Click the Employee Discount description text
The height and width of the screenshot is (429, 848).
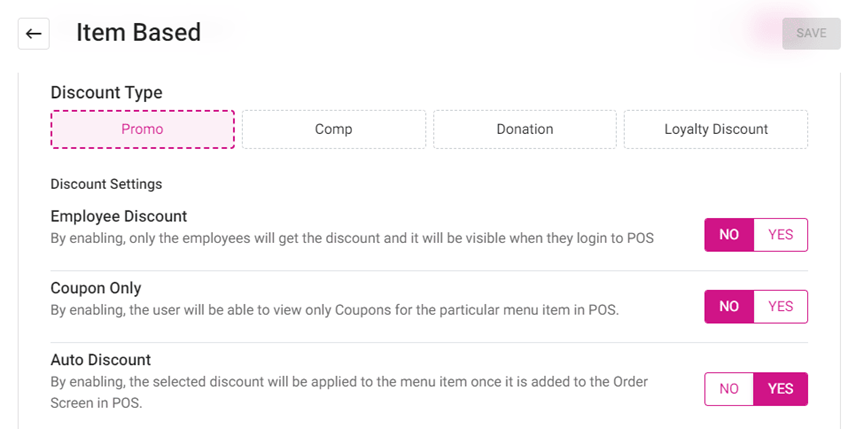tap(352, 240)
